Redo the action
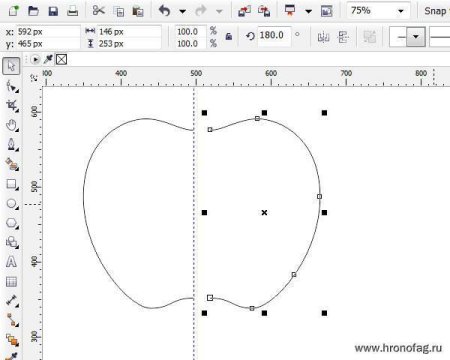This screenshot has width=450, height=360. 201,11
